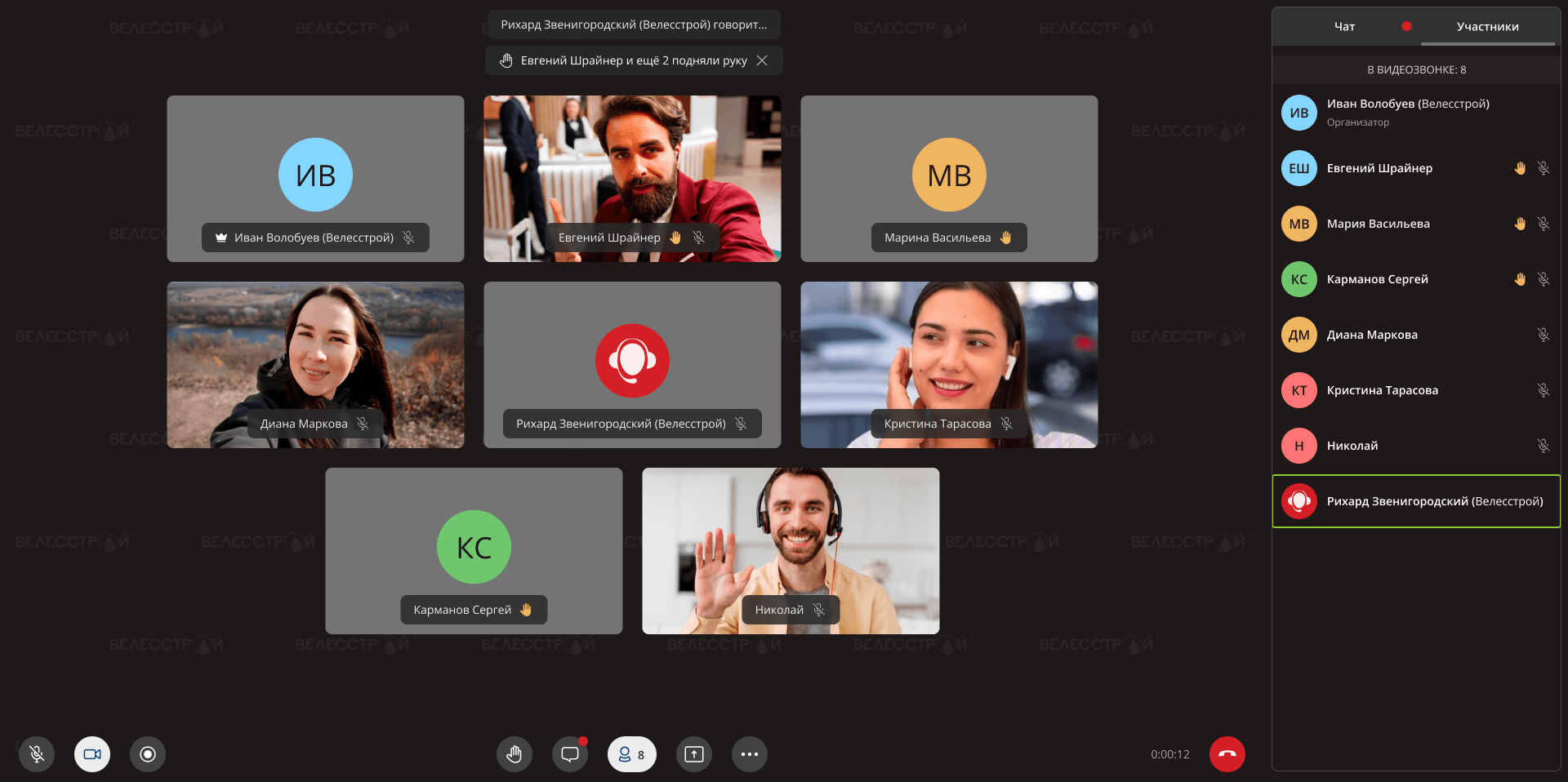
Task: Click raised hand icon on Марина Васильева tile label
Action: 1005,238
